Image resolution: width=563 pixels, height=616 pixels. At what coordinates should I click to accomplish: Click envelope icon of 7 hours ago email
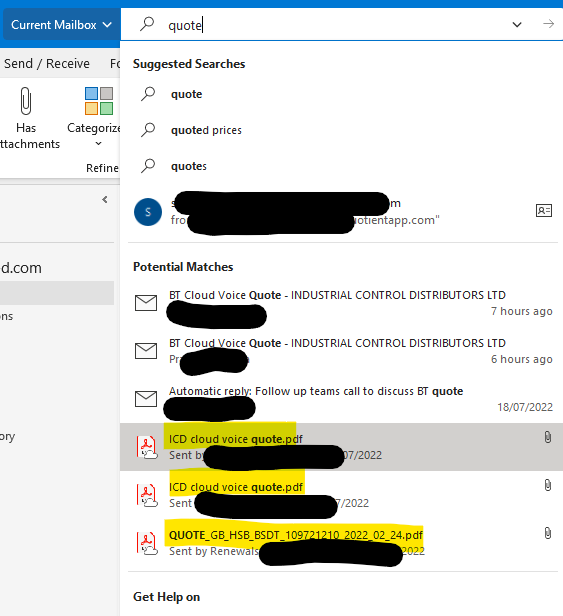pos(146,303)
